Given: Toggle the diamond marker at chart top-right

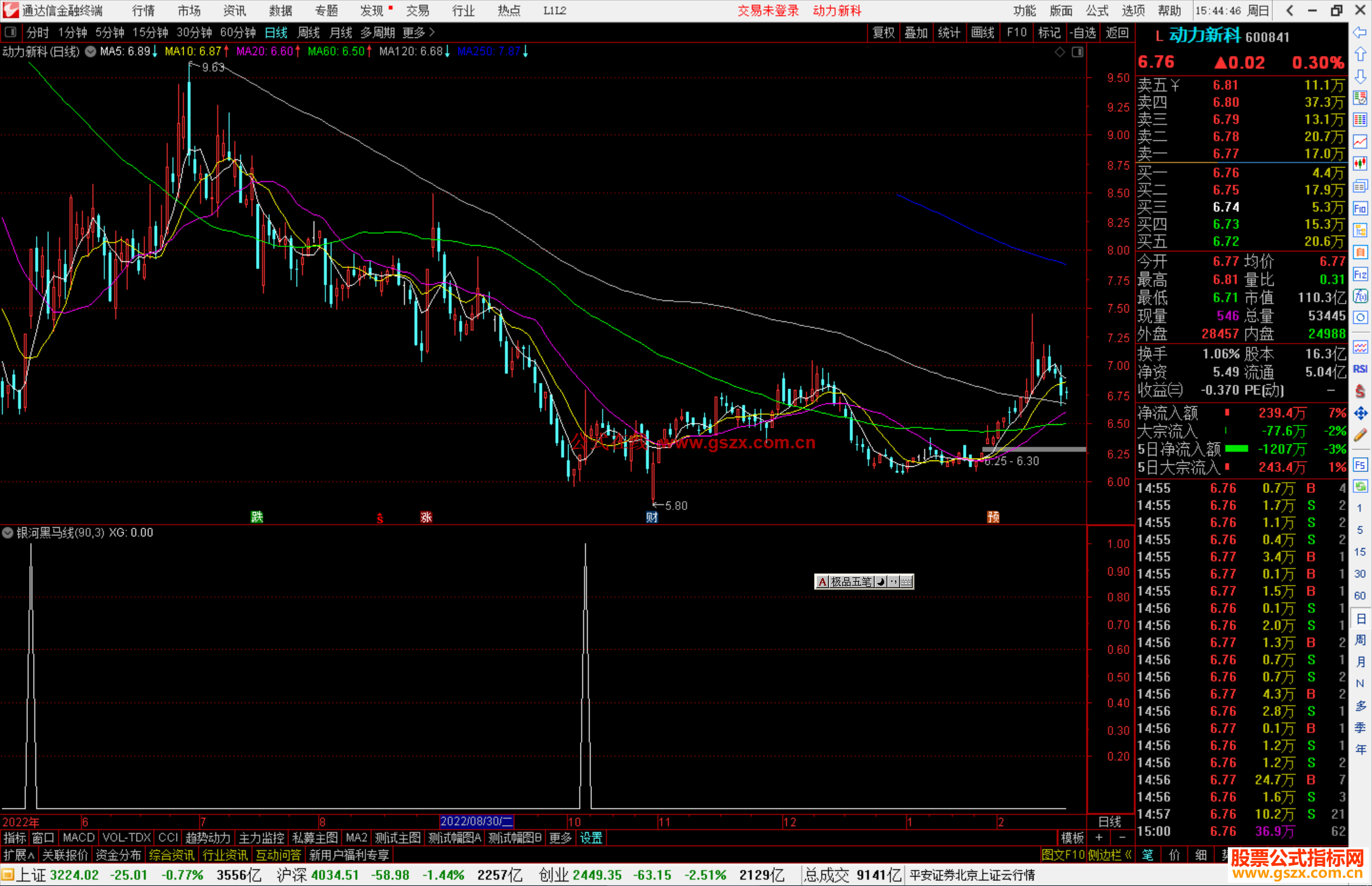Looking at the screenshot, I should [x=1059, y=52].
